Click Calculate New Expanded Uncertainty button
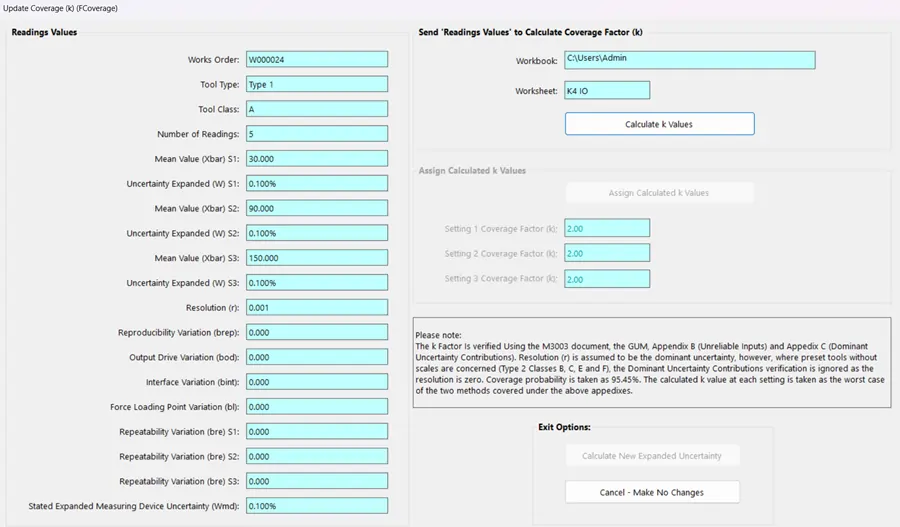This screenshot has height=527, width=900. coord(652,456)
